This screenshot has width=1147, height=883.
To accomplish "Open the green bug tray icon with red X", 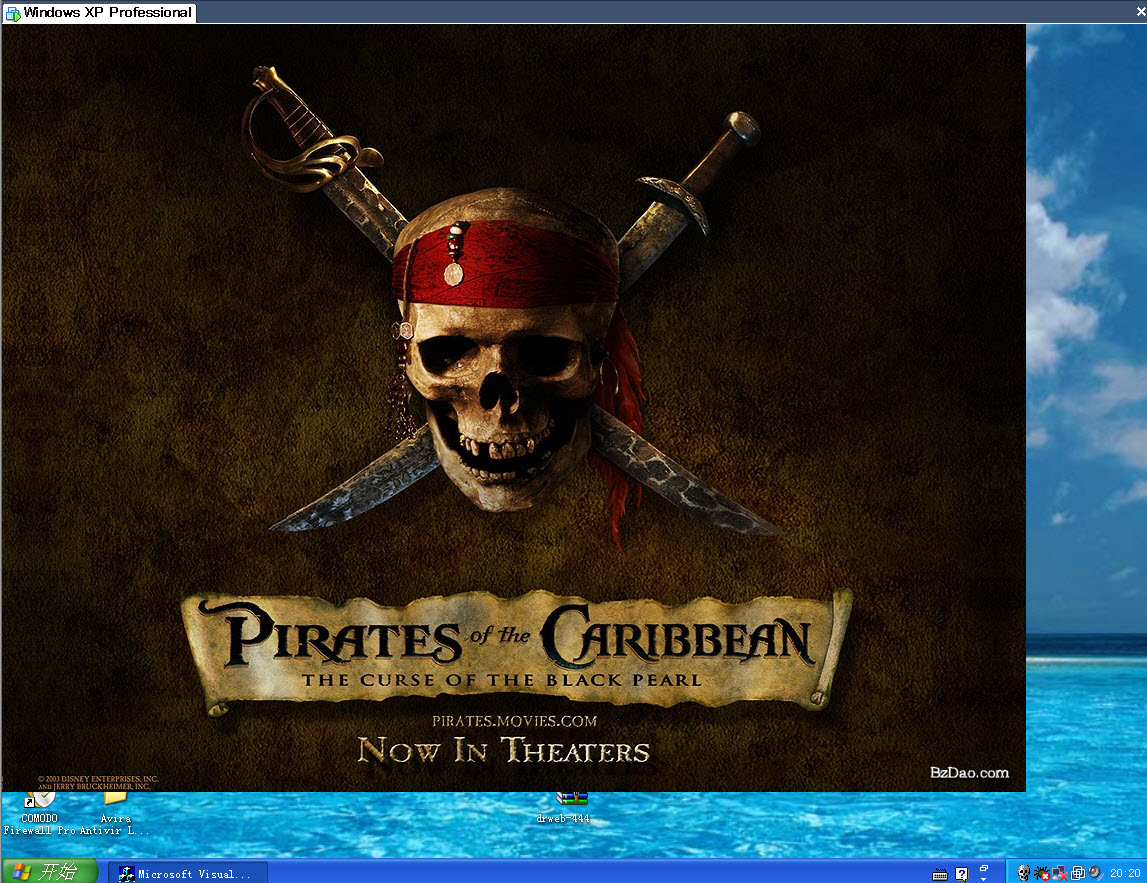I will [1042, 873].
